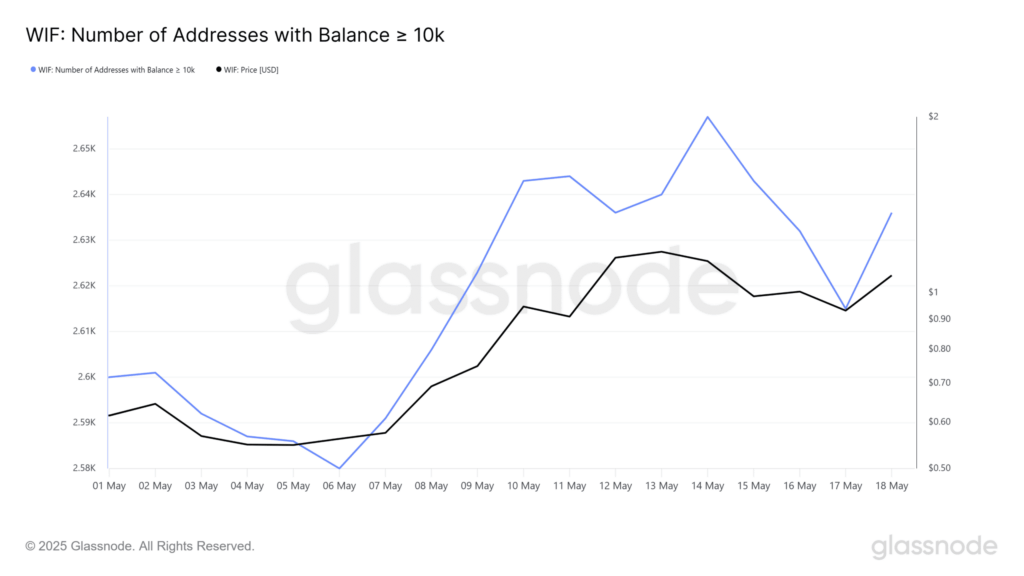This screenshot has height=576, width=1024.
Task: Click the $1 right axis price label
Action: pyautogui.click(x=933, y=292)
